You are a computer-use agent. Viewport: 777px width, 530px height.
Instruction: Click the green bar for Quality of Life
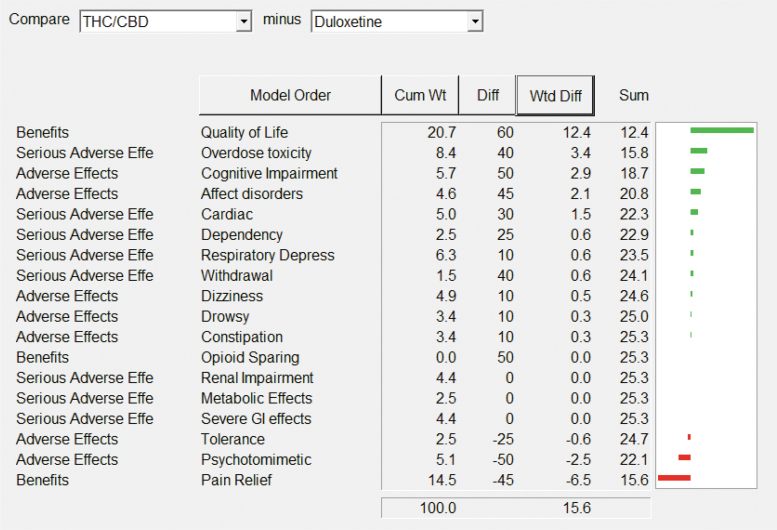click(722, 130)
